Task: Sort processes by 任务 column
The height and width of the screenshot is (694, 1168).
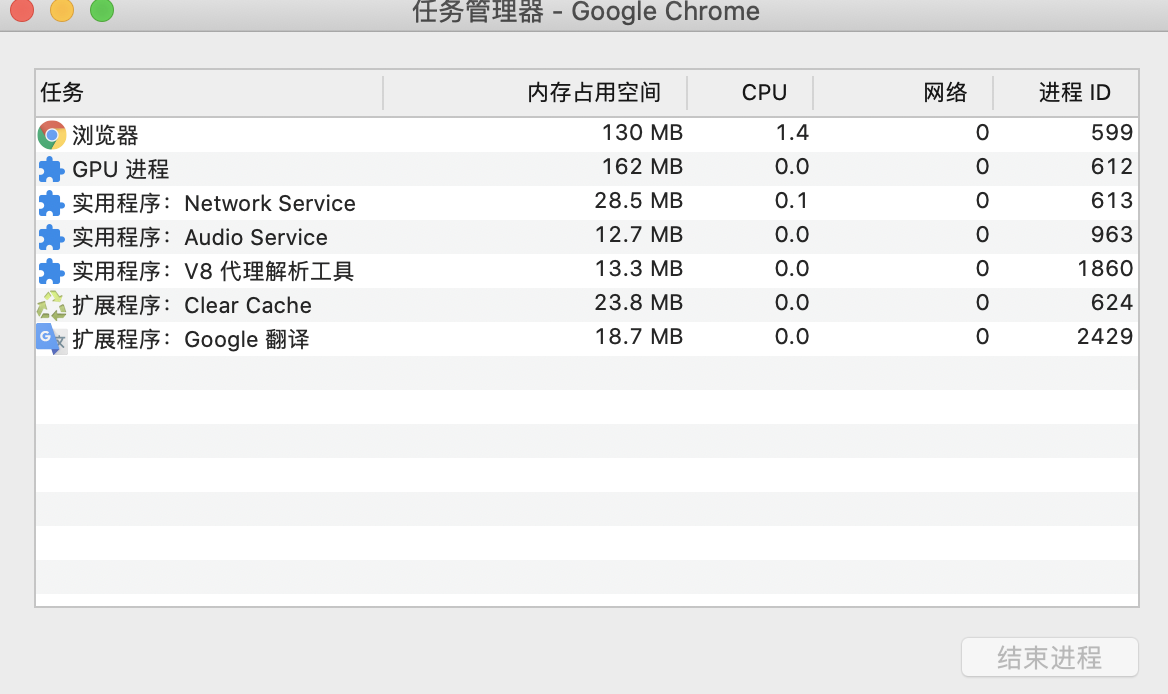Action: point(55,92)
